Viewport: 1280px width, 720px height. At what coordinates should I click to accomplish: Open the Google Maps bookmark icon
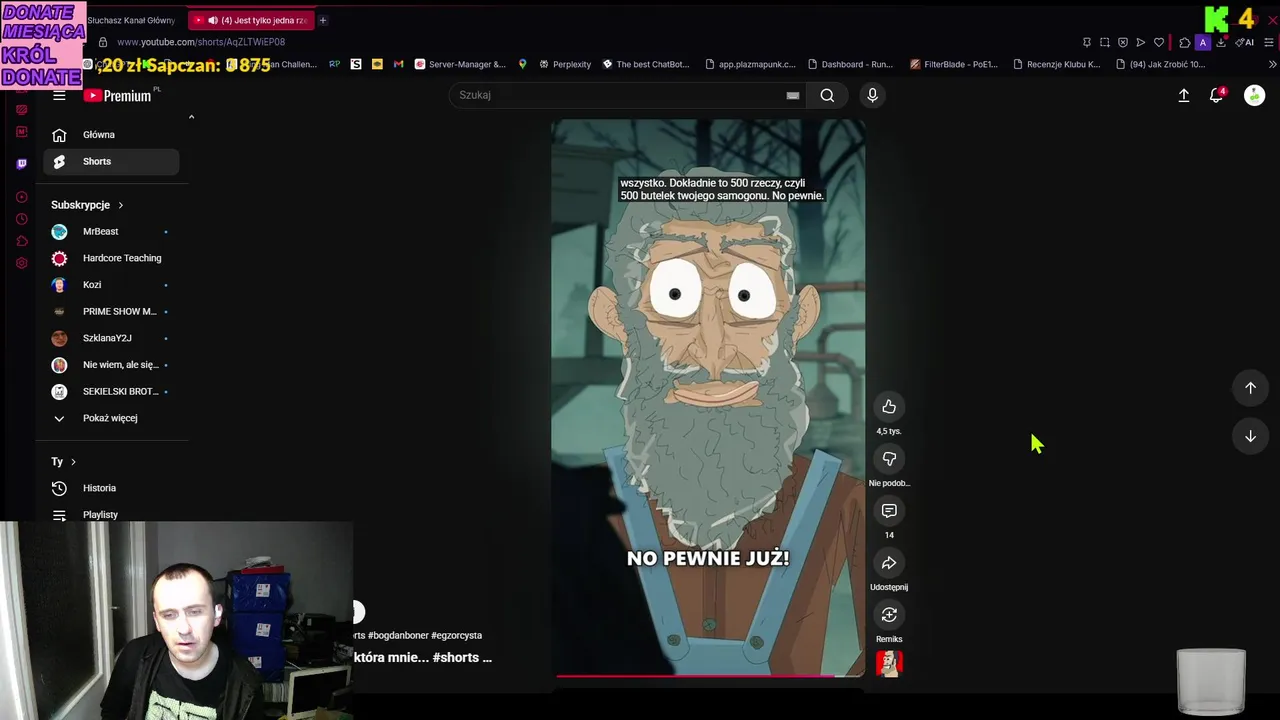[522, 64]
